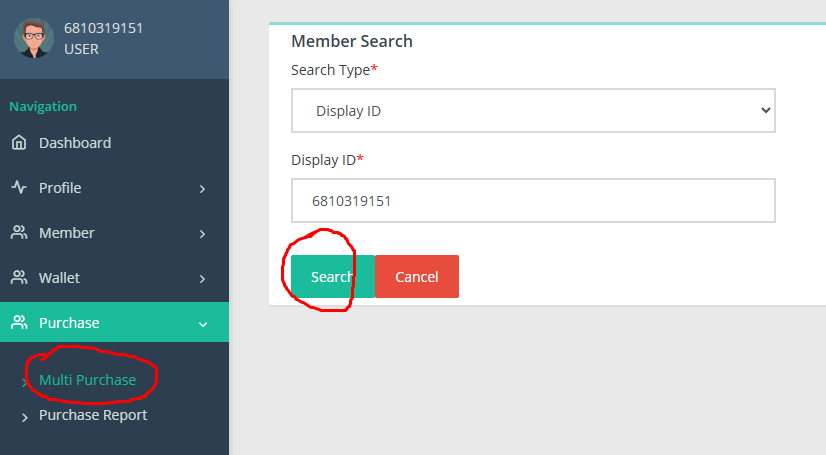The width and height of the screenshot is (826, 455).
Task: Expand the Member submenu chevron
Action: pyautogui.click(x=202, y=234)
